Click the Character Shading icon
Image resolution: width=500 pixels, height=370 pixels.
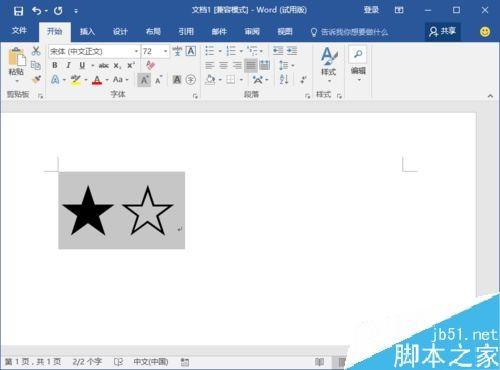click(177, 80)
